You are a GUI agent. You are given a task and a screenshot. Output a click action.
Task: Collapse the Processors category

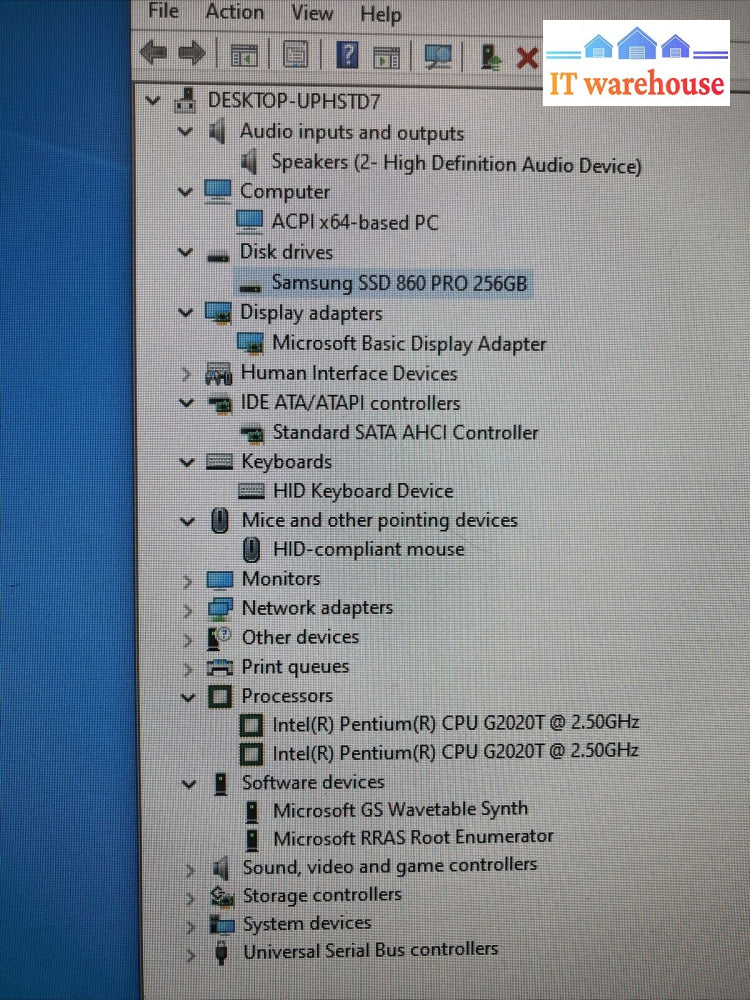click(x=187, y=697)
